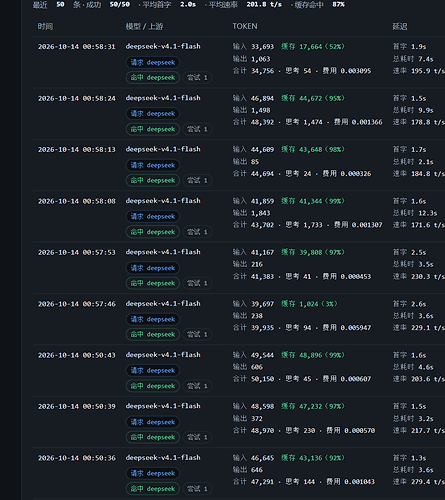
Task: Click the 缓存 1,024 (3%) value
Action: (x=309, y=304)
